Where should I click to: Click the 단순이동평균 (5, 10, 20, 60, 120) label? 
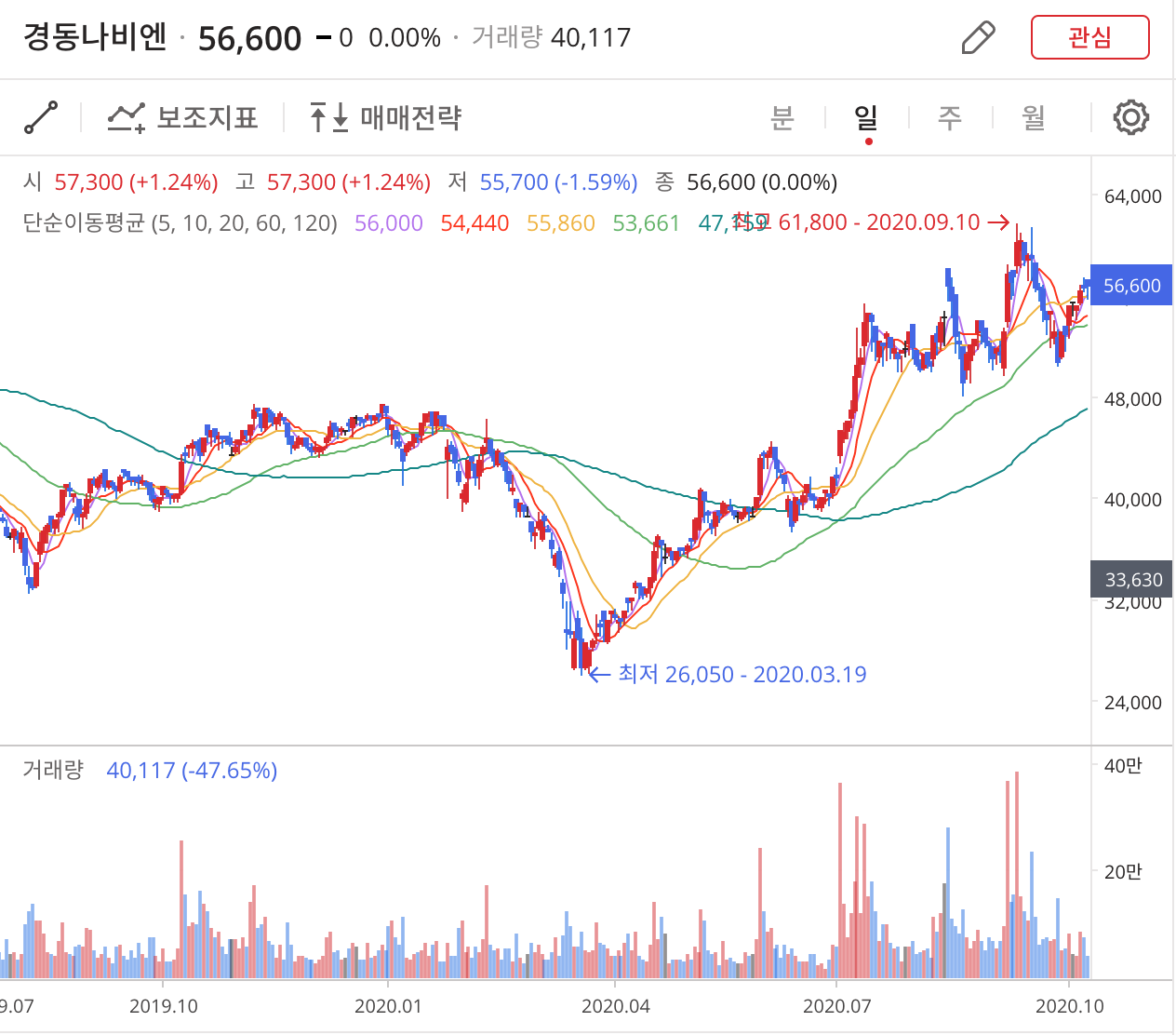coord(180,223)
